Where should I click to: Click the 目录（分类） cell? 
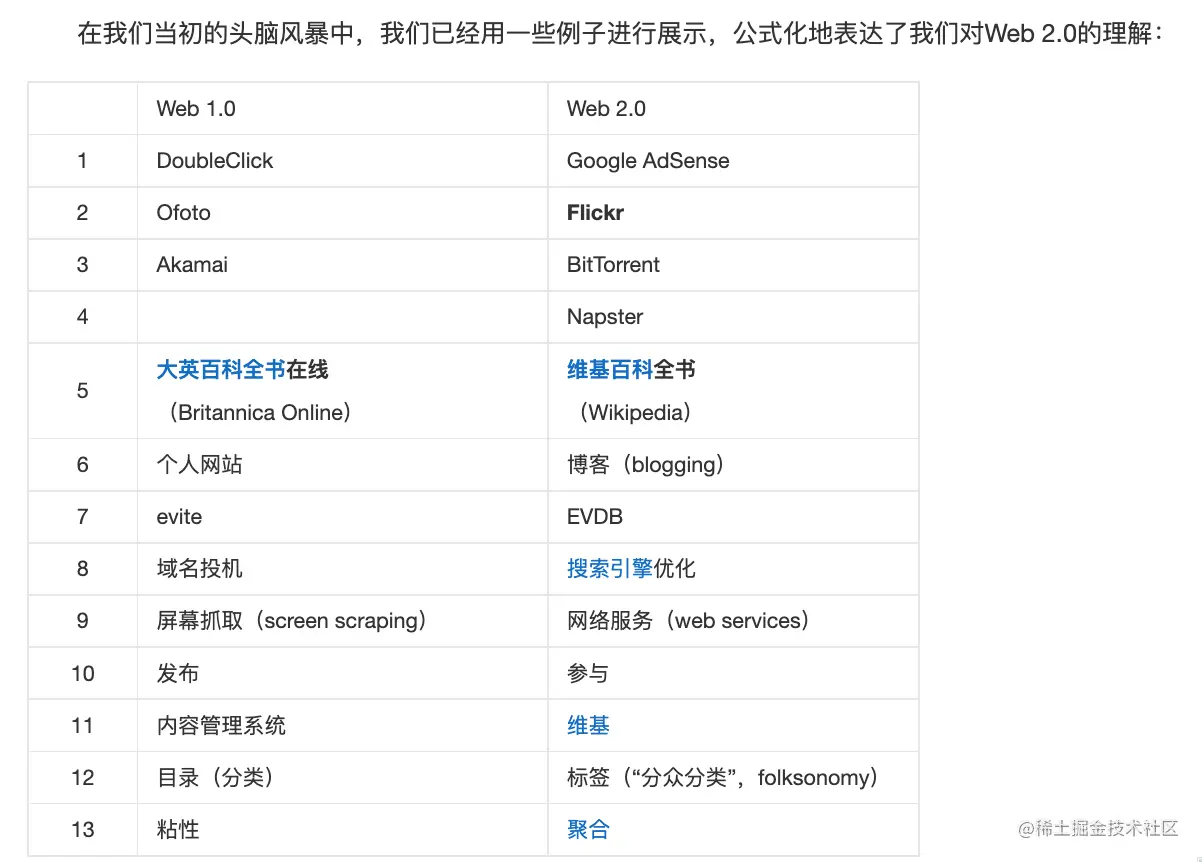pyautogui.click(x=342, y=777)
